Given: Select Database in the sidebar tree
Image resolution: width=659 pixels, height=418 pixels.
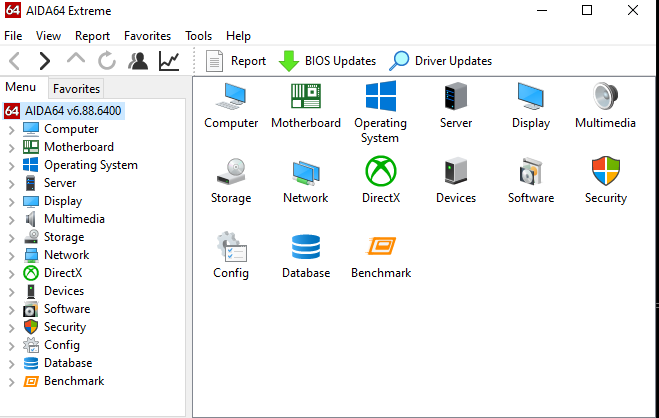Looking at the screenshot, I should pyautogui.click(x=68, y=363).
